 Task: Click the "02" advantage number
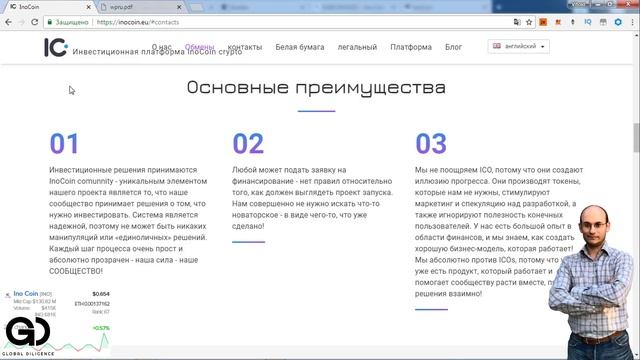248,144
